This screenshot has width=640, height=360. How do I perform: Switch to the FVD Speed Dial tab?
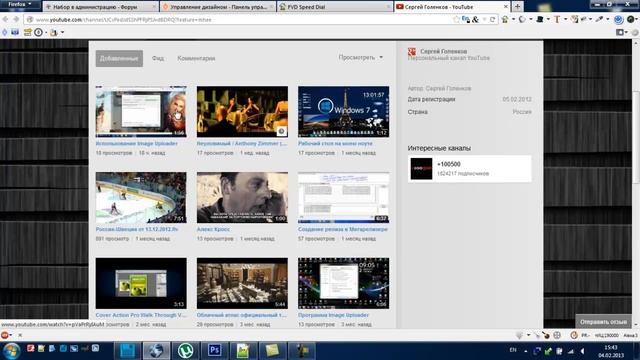pyautogui.click(x=334, y=7)
